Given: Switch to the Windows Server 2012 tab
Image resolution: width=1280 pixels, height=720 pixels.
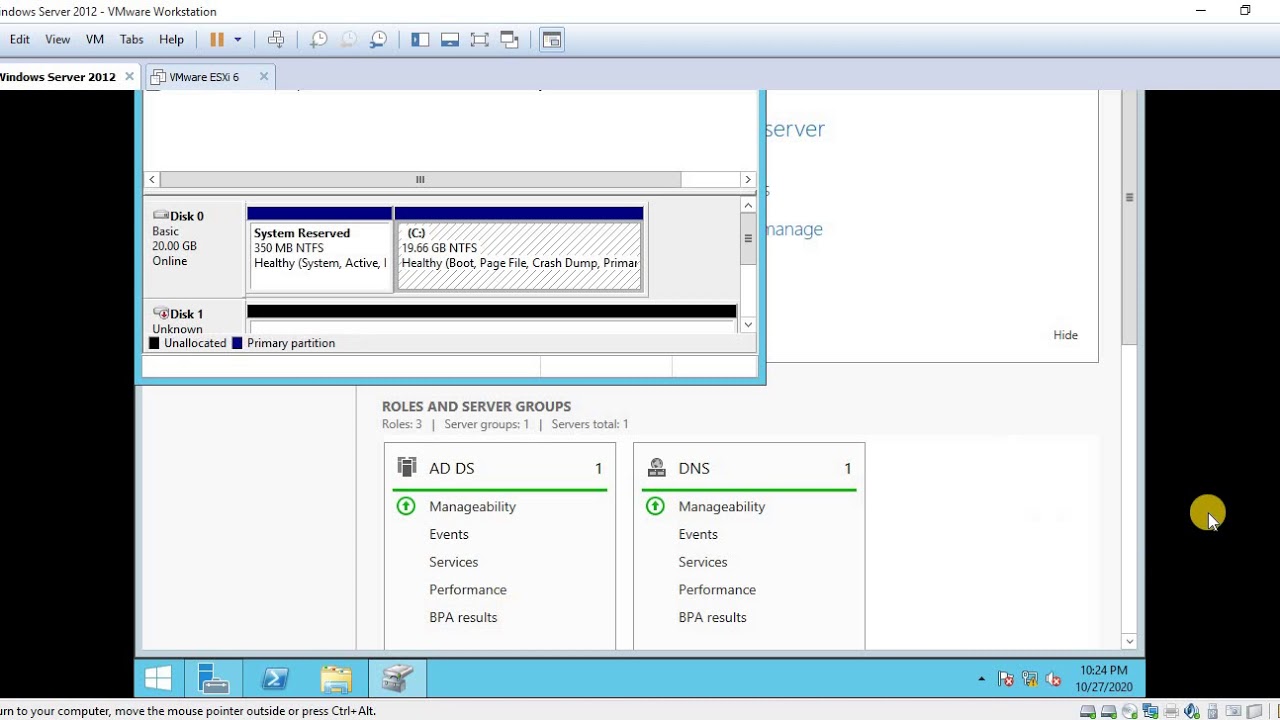Looking at the screenshot, I should [58, 77].
